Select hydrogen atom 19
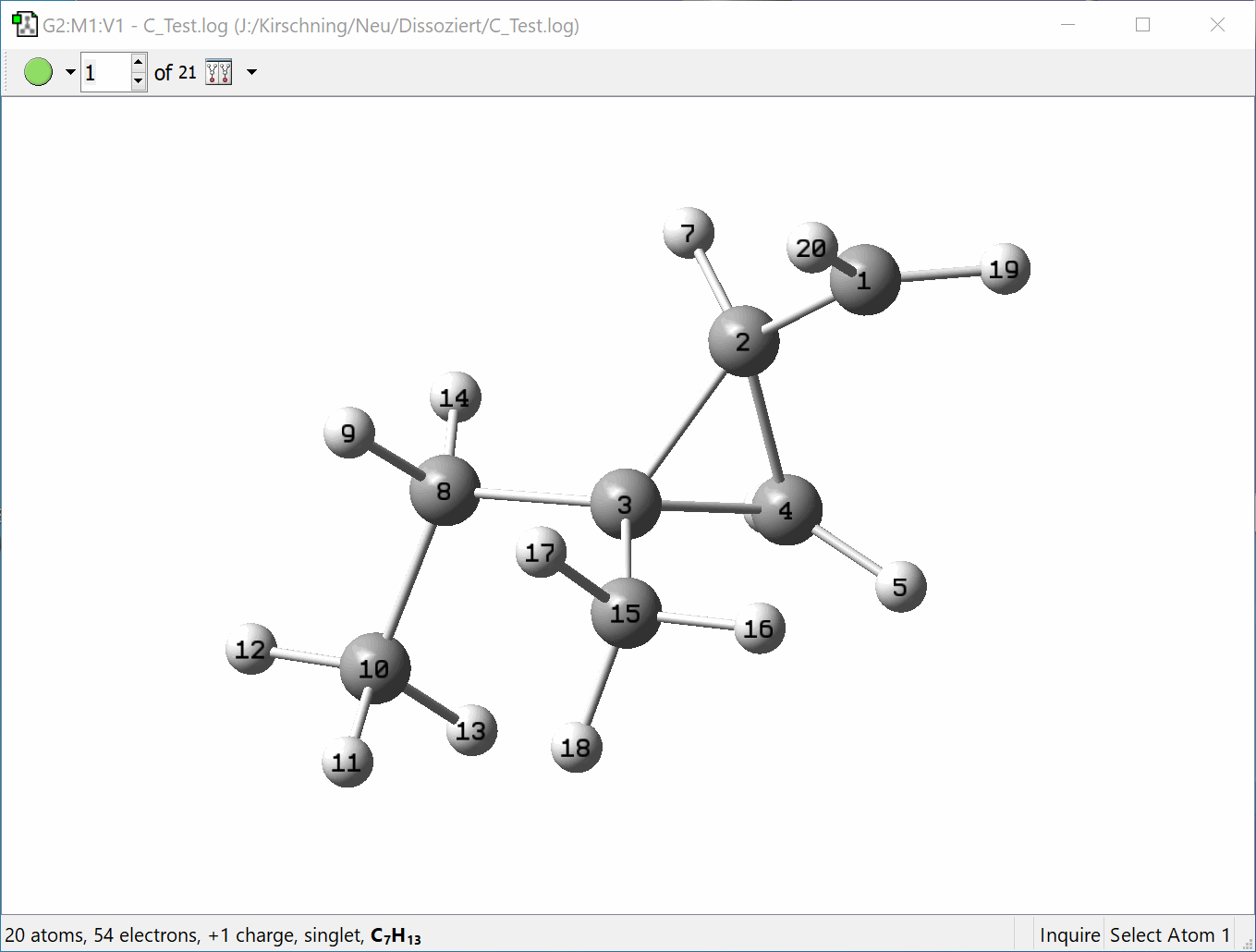Viewport: 1256px width, 952px height. (x=1005, y=269)
